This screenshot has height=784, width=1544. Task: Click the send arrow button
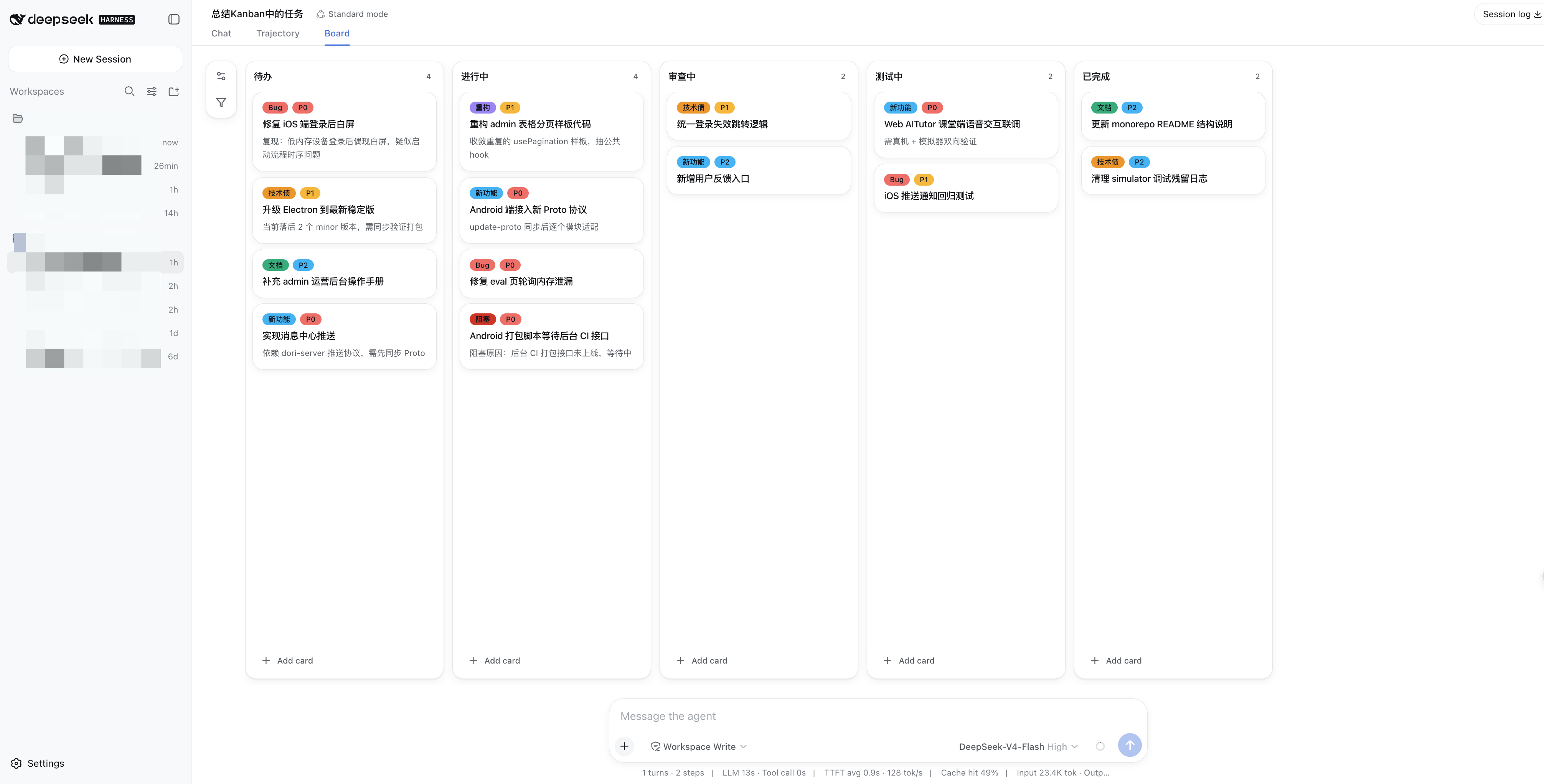coord(1130,745)
